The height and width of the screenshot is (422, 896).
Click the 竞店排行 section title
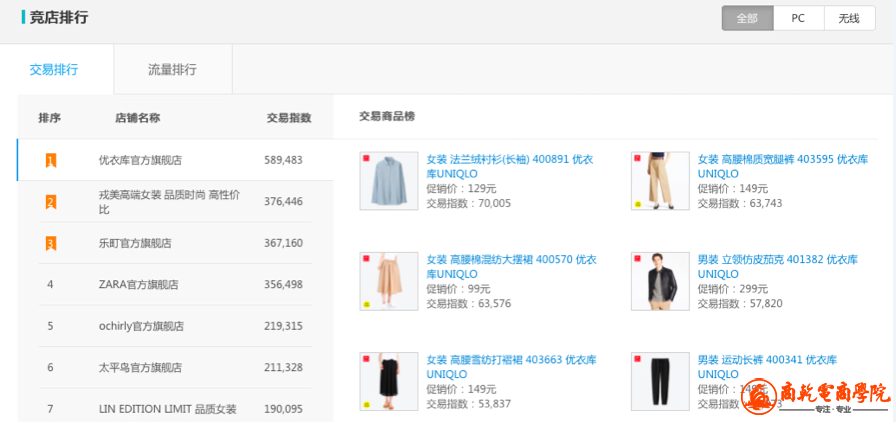coord(59,17)
